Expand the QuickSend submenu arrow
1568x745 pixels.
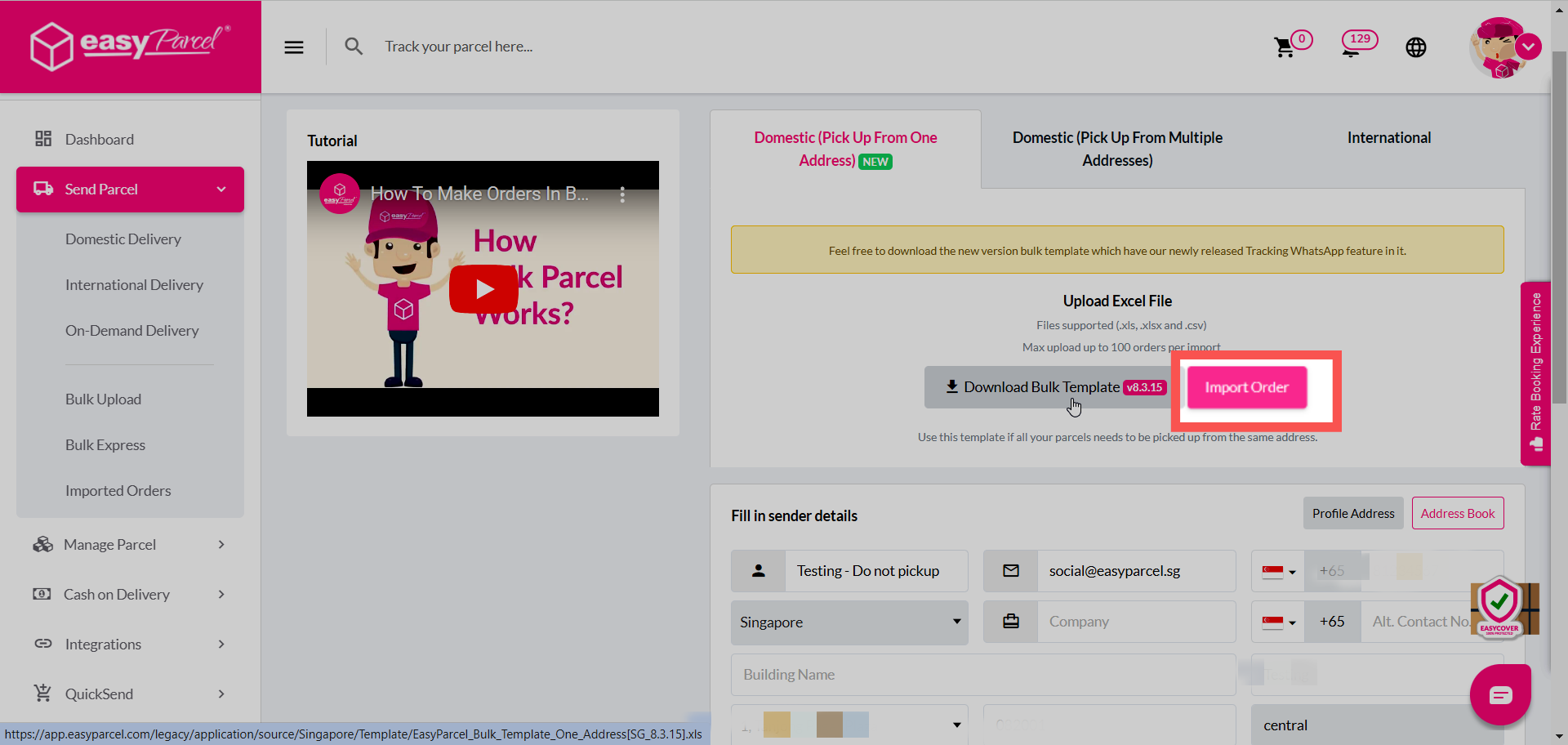(221, 694)
